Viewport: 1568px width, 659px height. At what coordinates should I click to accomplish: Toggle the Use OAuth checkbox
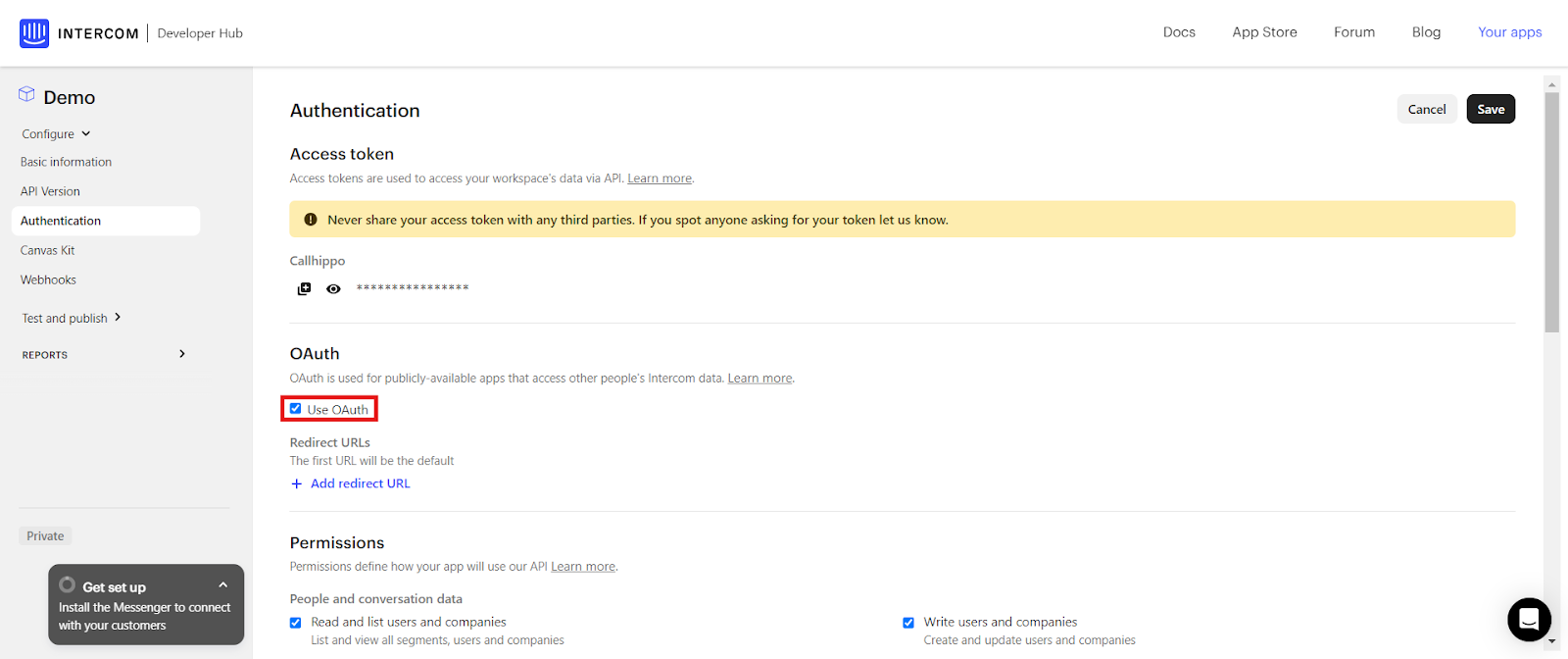pyautogui.click(x=295, y=409)
